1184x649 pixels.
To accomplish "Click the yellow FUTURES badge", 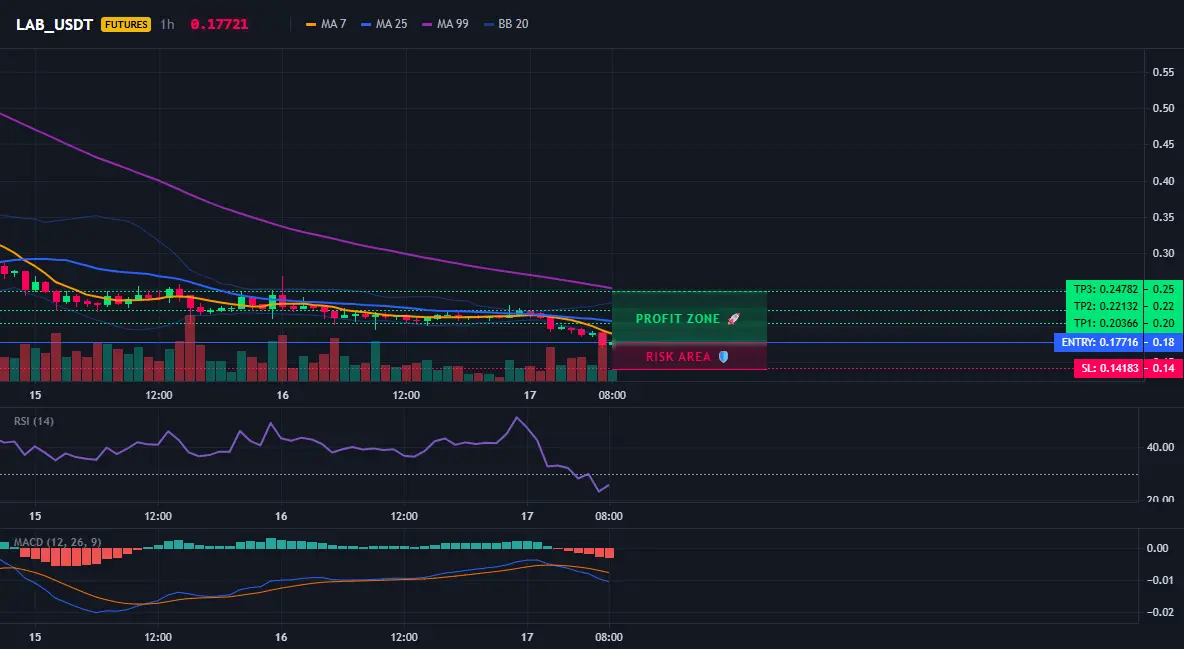I will pos(126,24).
